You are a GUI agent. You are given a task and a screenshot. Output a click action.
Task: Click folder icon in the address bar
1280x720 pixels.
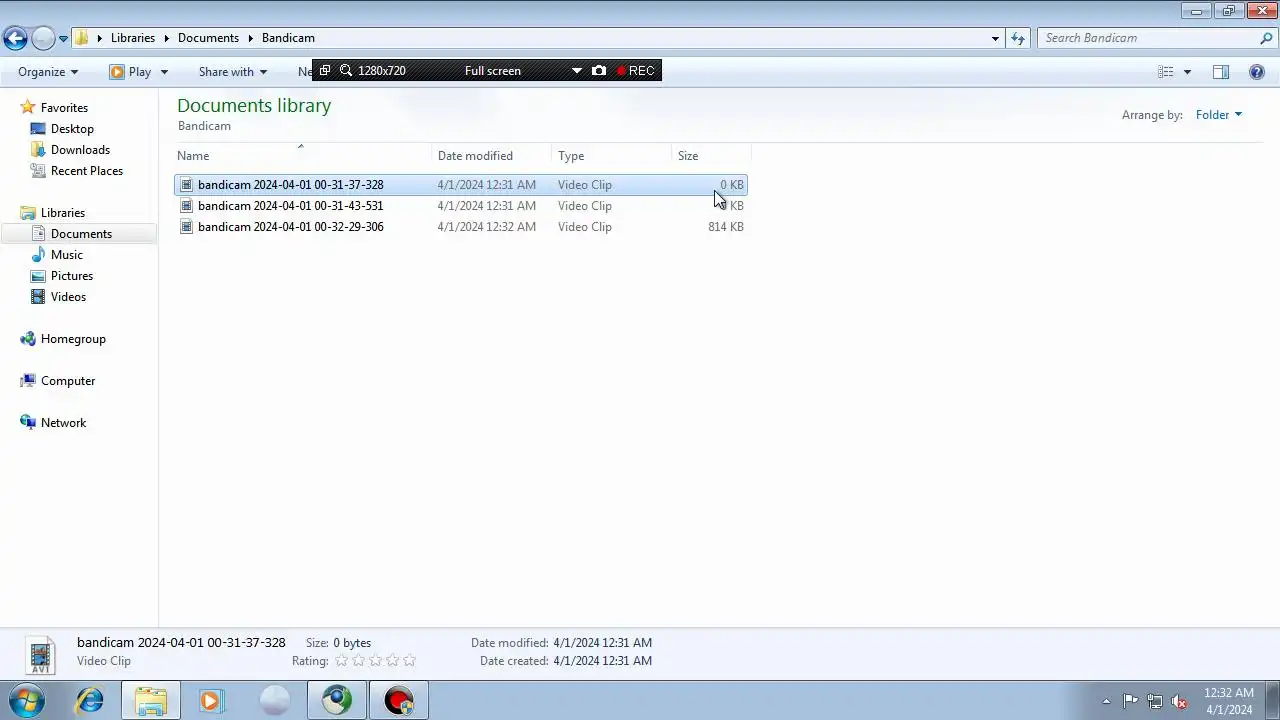[82, 38]
